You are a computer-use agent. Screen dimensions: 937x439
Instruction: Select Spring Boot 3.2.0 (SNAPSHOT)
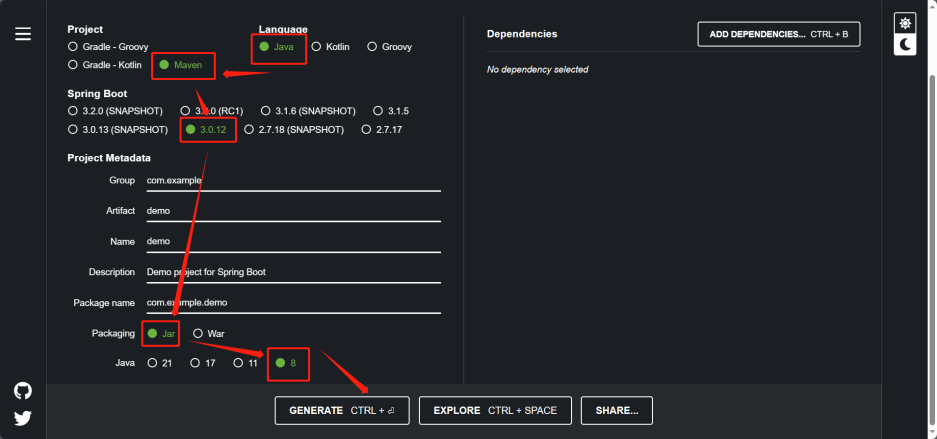115,111
